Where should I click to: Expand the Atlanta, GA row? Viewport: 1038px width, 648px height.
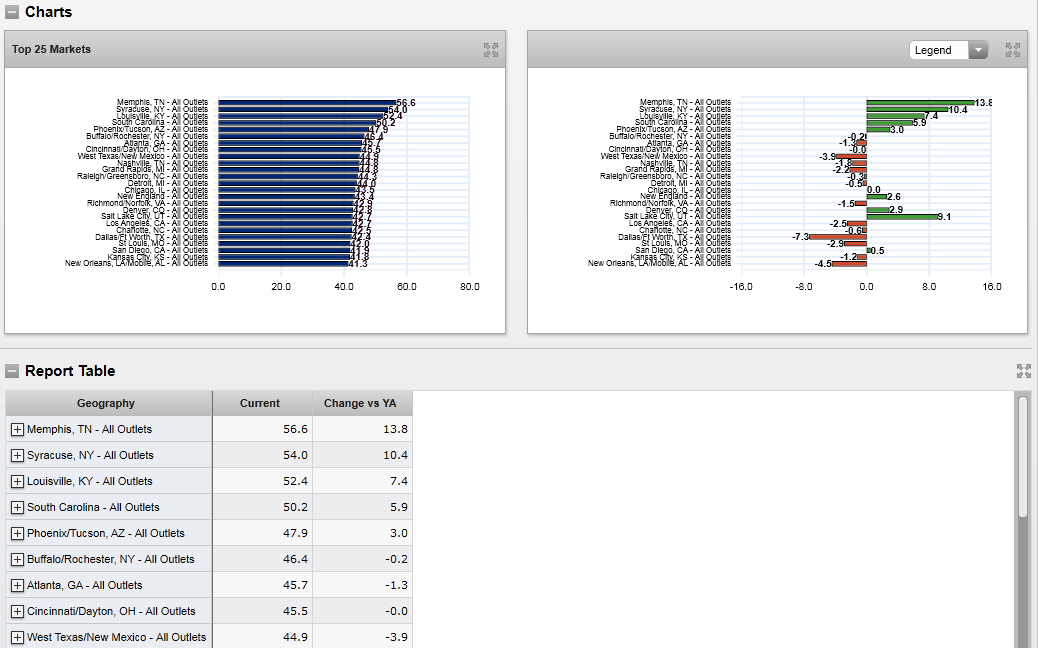coord(17,585)
